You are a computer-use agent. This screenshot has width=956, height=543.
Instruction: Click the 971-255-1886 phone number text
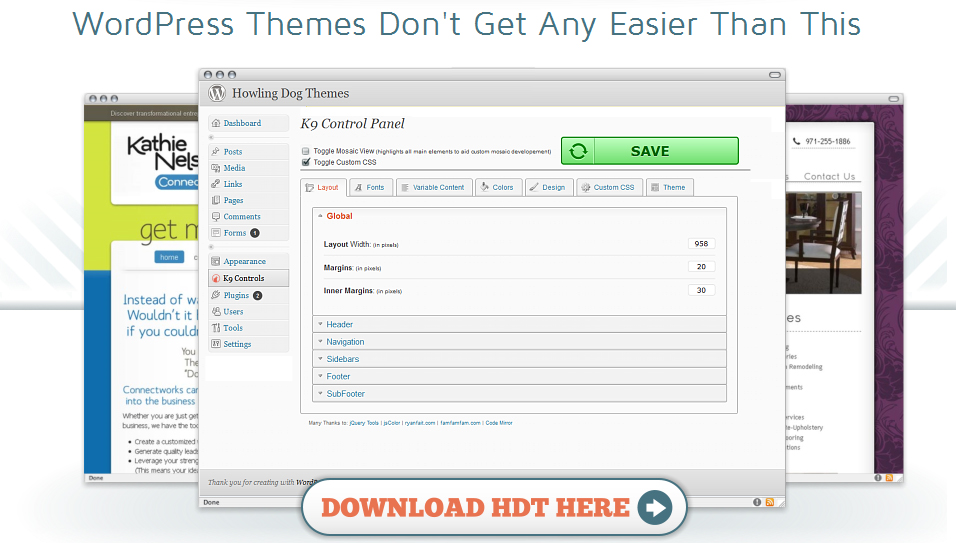pyautogui.click(x=827, y=141)
